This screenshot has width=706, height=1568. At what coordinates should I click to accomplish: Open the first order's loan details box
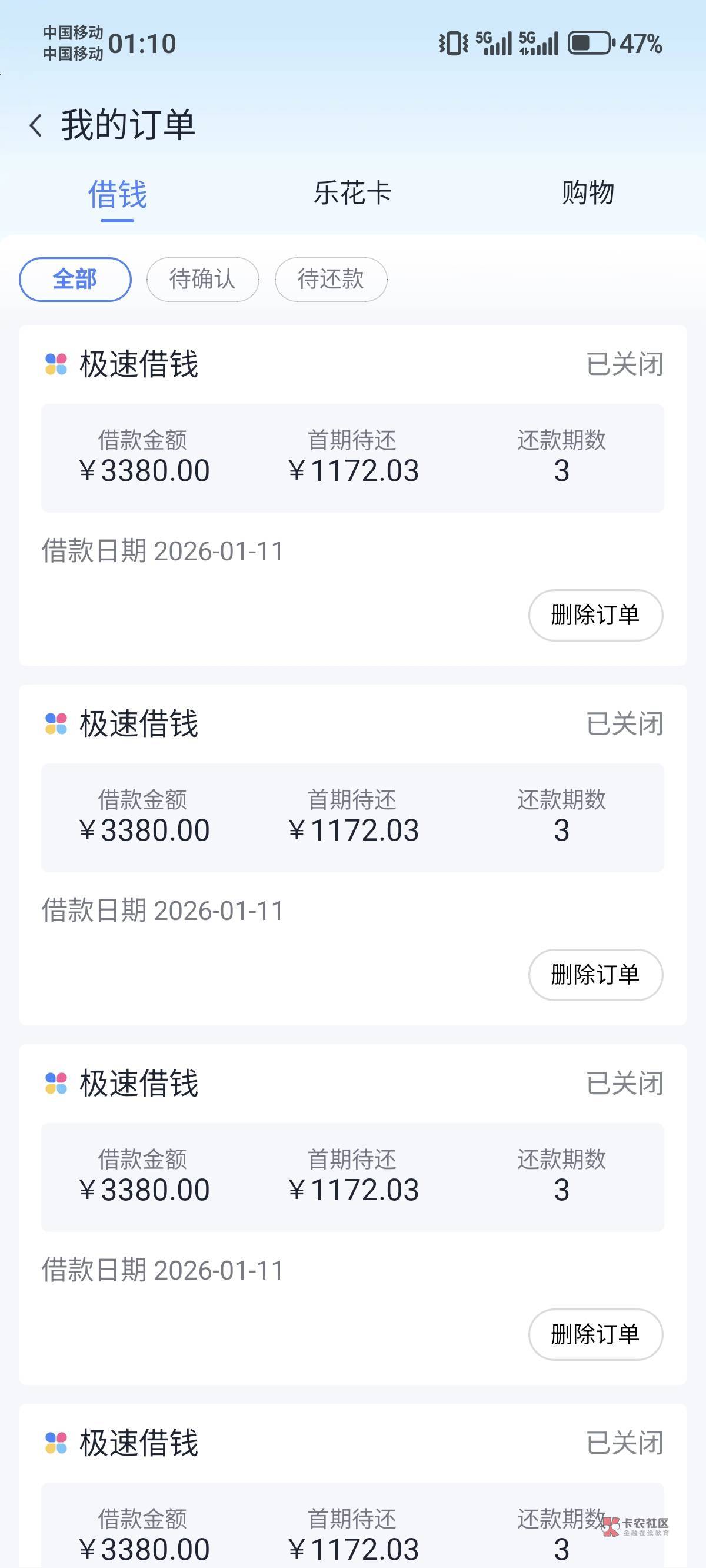point(352,458)
